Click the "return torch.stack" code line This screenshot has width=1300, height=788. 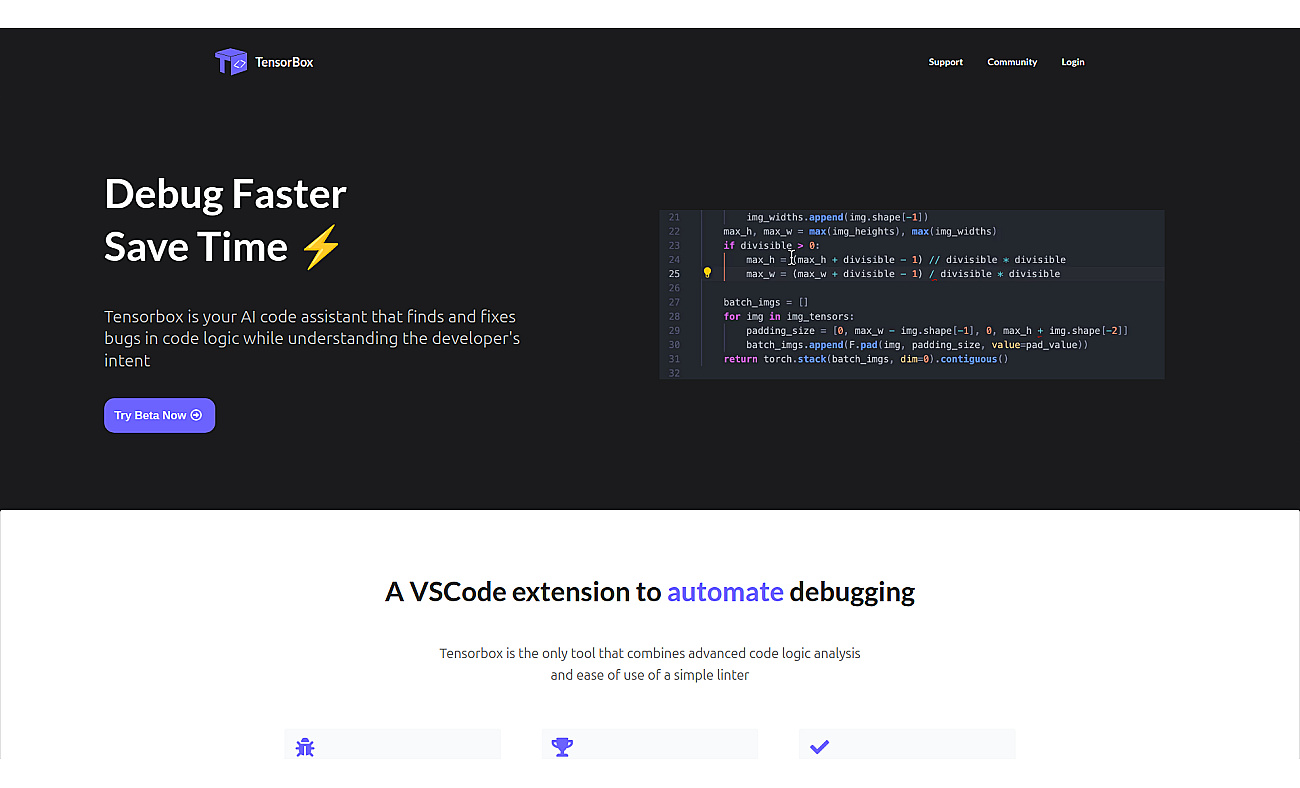click(x=866, y=359)
